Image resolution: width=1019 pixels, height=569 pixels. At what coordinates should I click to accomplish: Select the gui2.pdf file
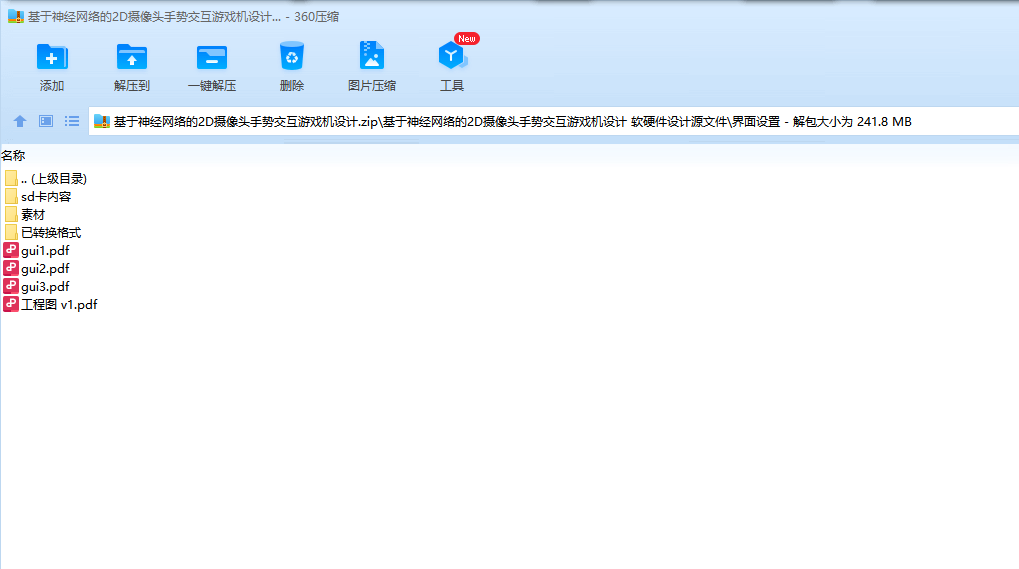coord(37,269)
